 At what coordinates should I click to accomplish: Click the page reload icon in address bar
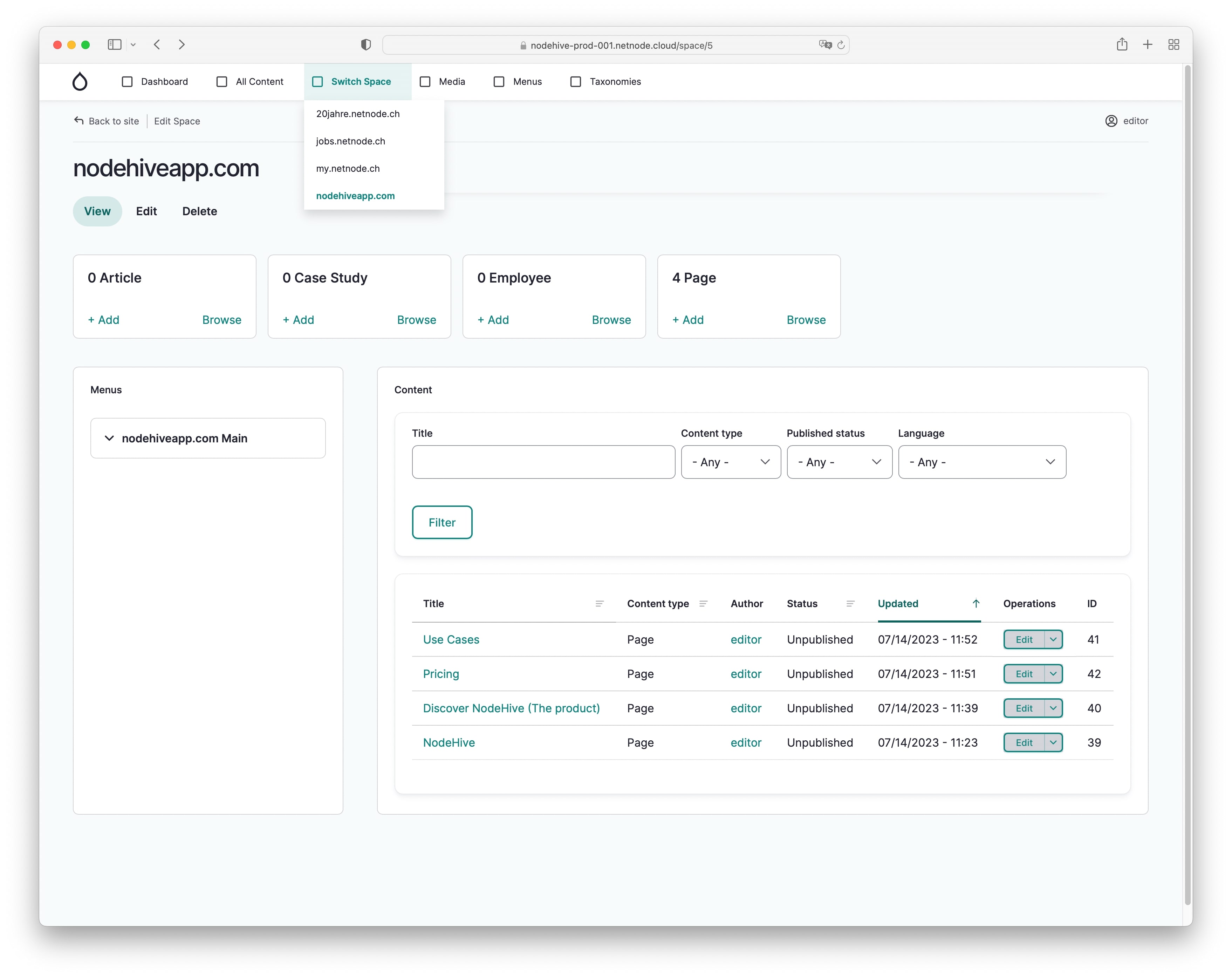[x=841, y=45]
